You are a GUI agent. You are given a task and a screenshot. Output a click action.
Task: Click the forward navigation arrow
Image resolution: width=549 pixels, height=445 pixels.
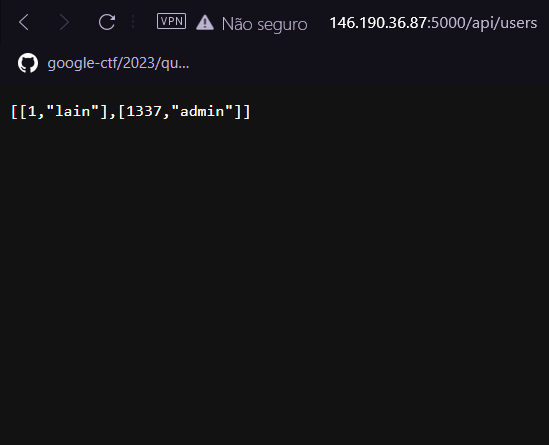point(64,22)
